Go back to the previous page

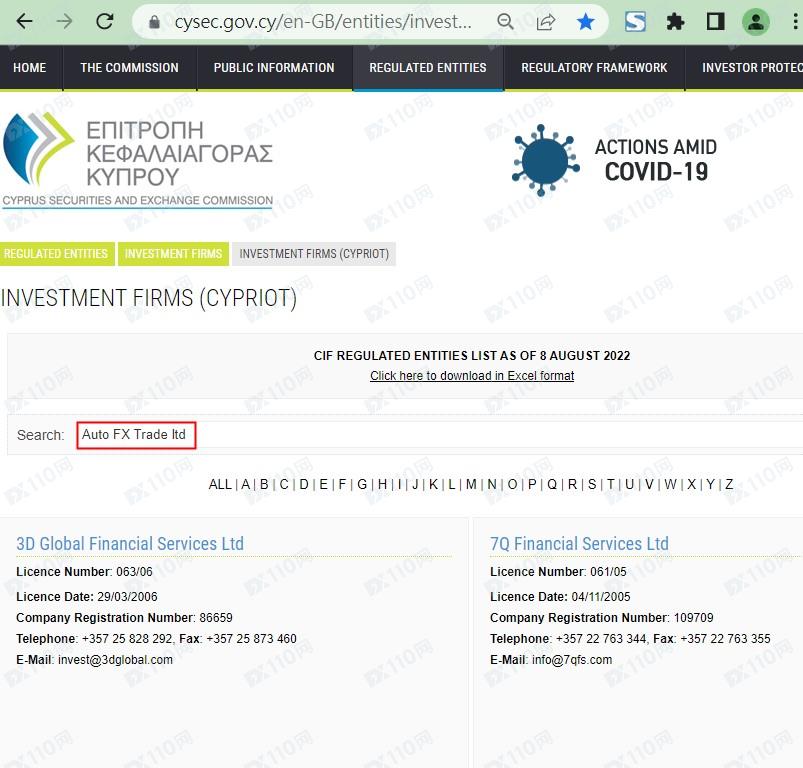[24, 22]
